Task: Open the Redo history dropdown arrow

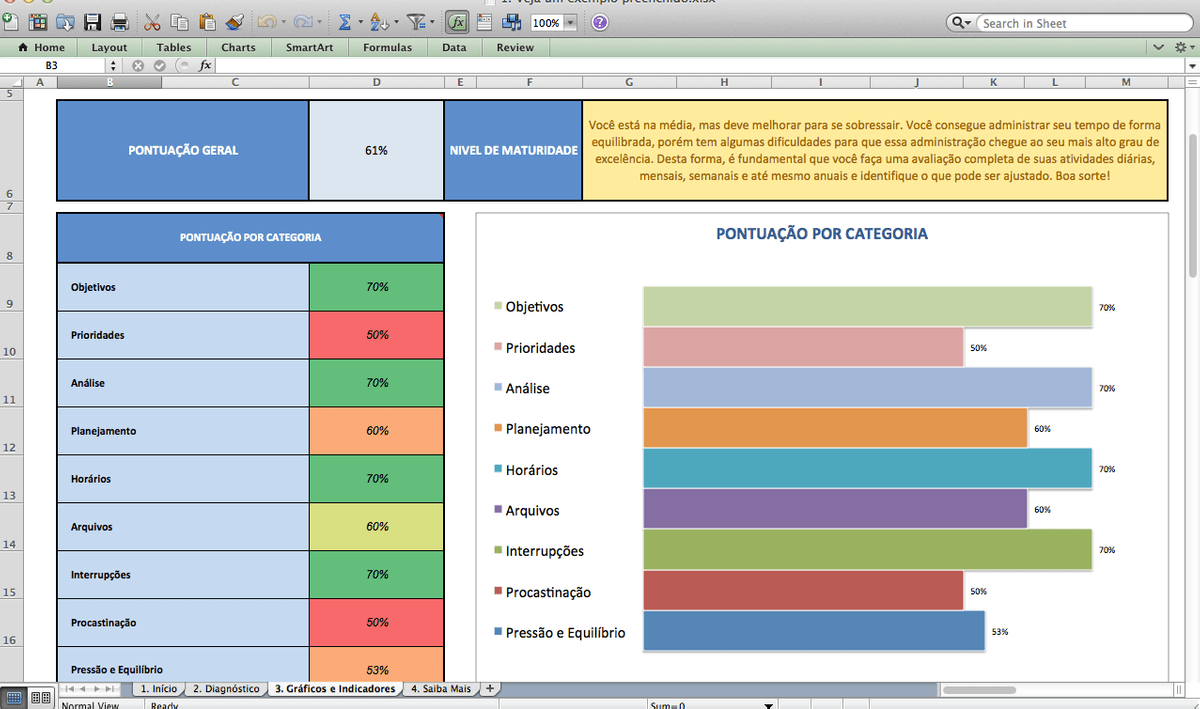Action: (x=320, y=22)
